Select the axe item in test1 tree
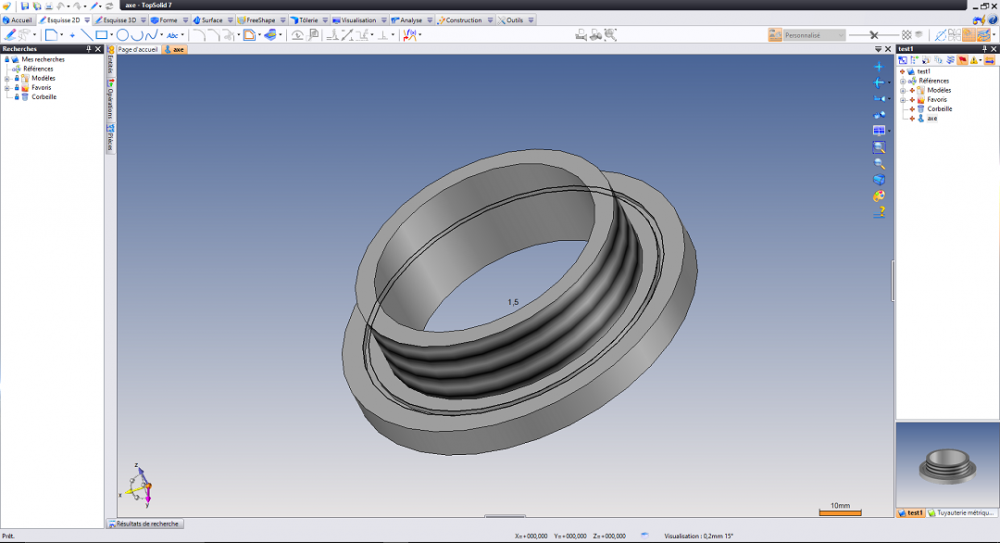The width and height of the screenshot is (1000, 543). 931,118
